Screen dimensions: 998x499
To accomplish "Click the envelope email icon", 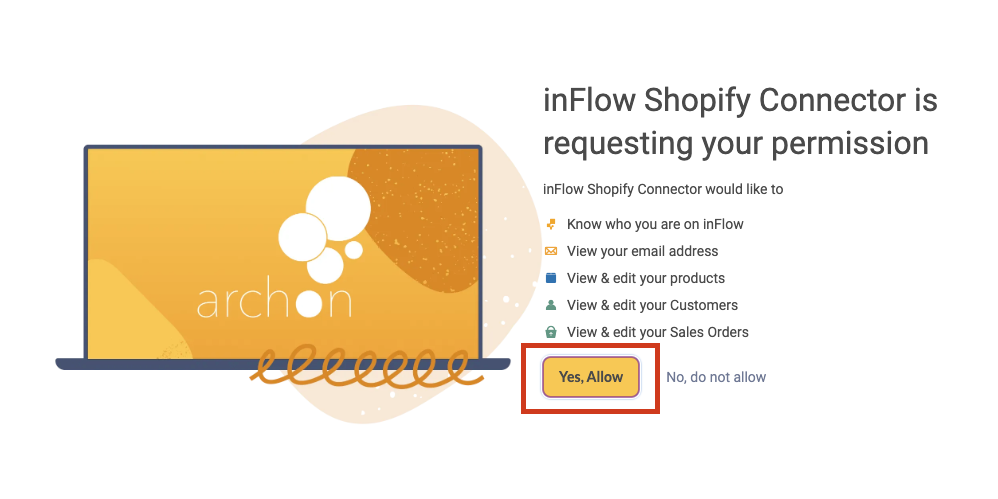I will tap(551, 251).
